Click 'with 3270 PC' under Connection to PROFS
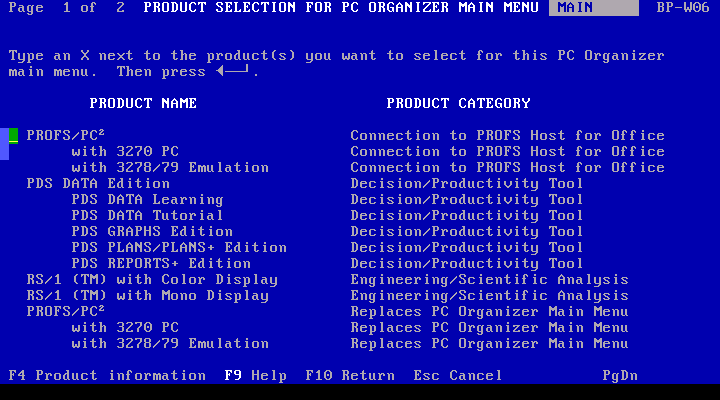 click(125, 152)
